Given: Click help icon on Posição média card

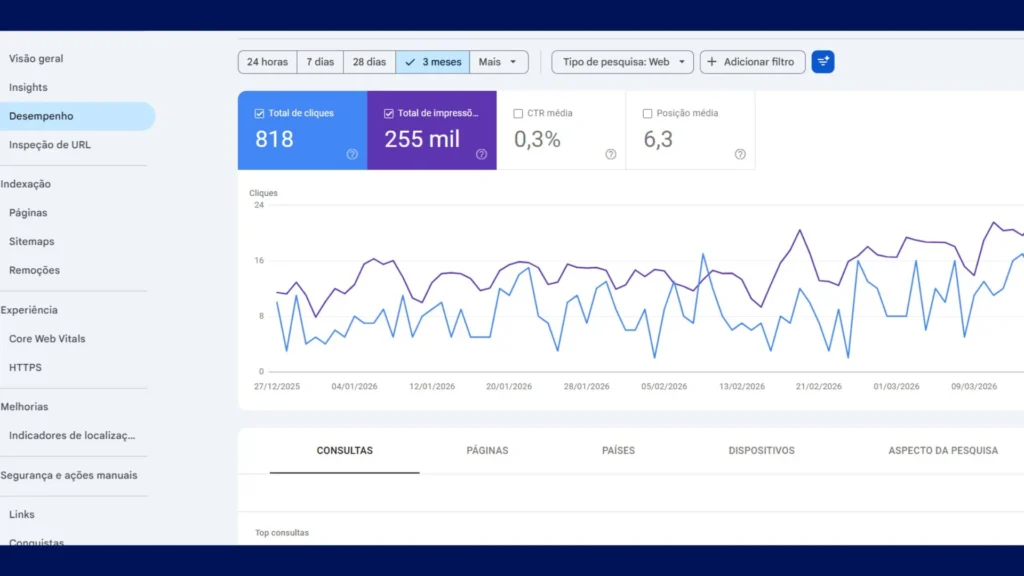Looking at the screenshot, I should point(740,154).
